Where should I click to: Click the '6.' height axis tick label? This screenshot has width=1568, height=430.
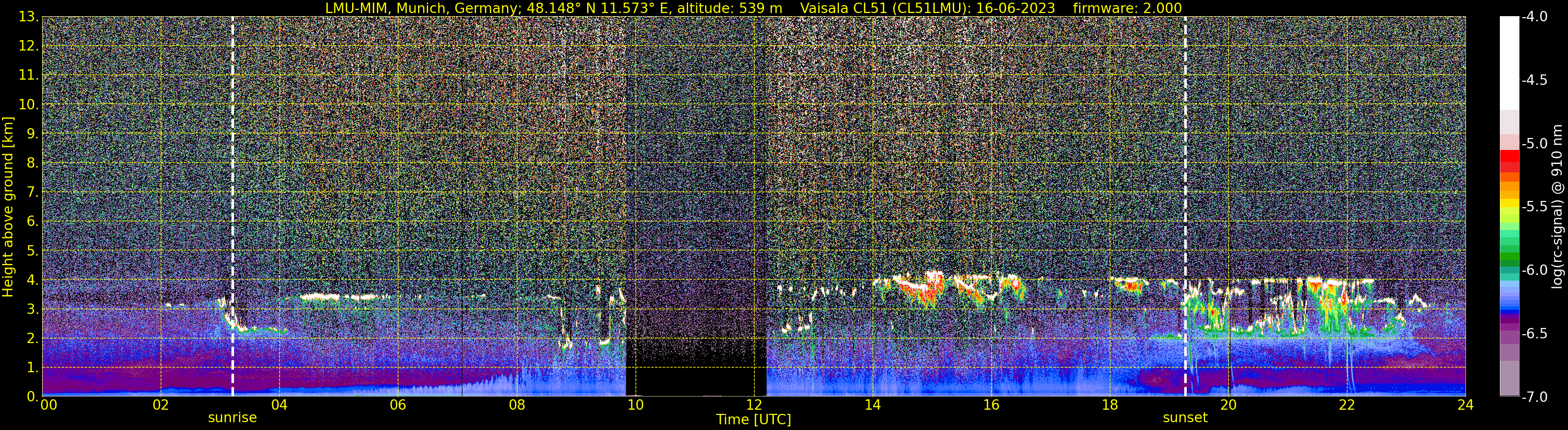click(x=33, y=221)
